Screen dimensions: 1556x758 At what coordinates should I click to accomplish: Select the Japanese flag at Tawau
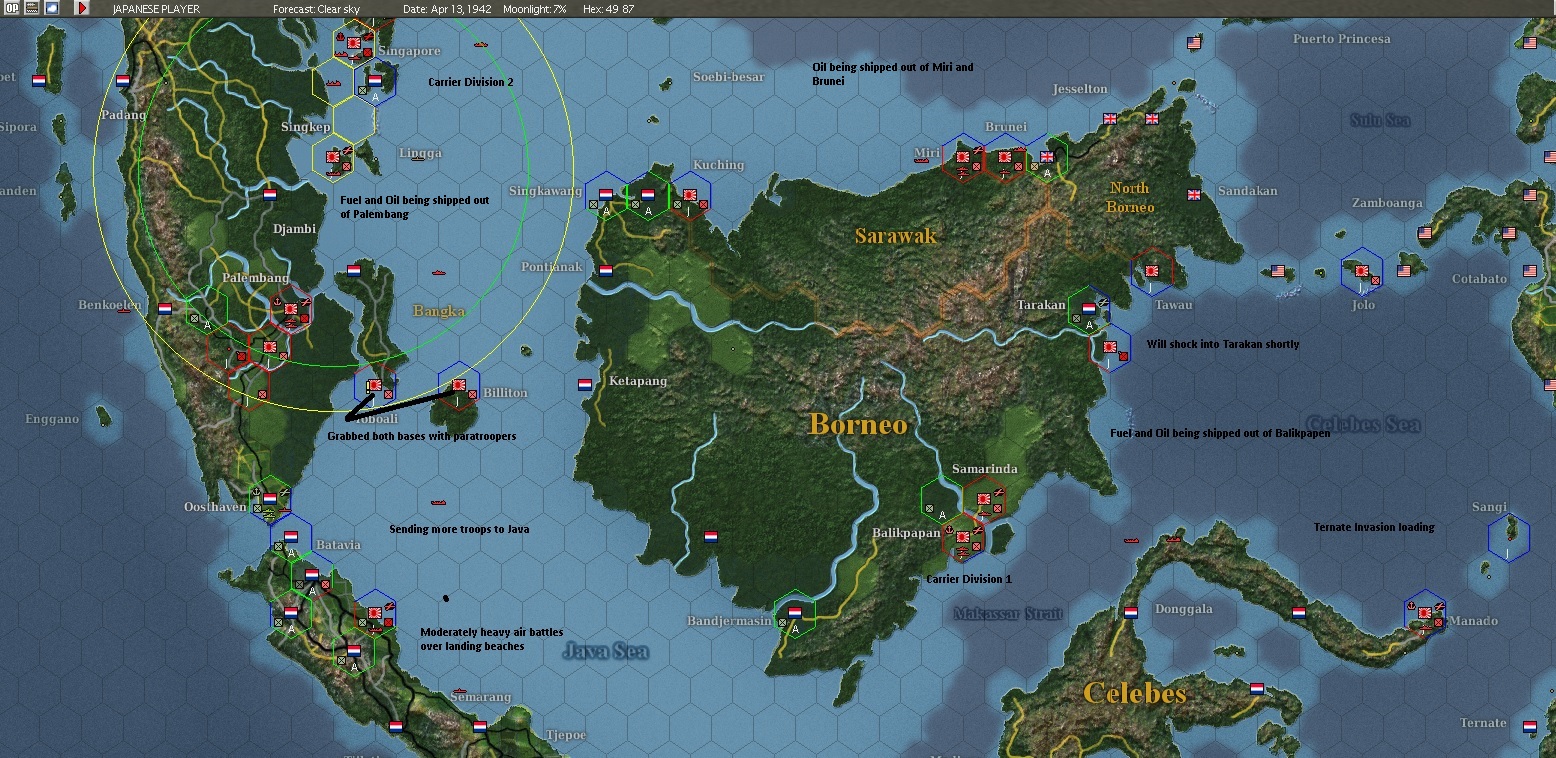tap(1153, 270)
